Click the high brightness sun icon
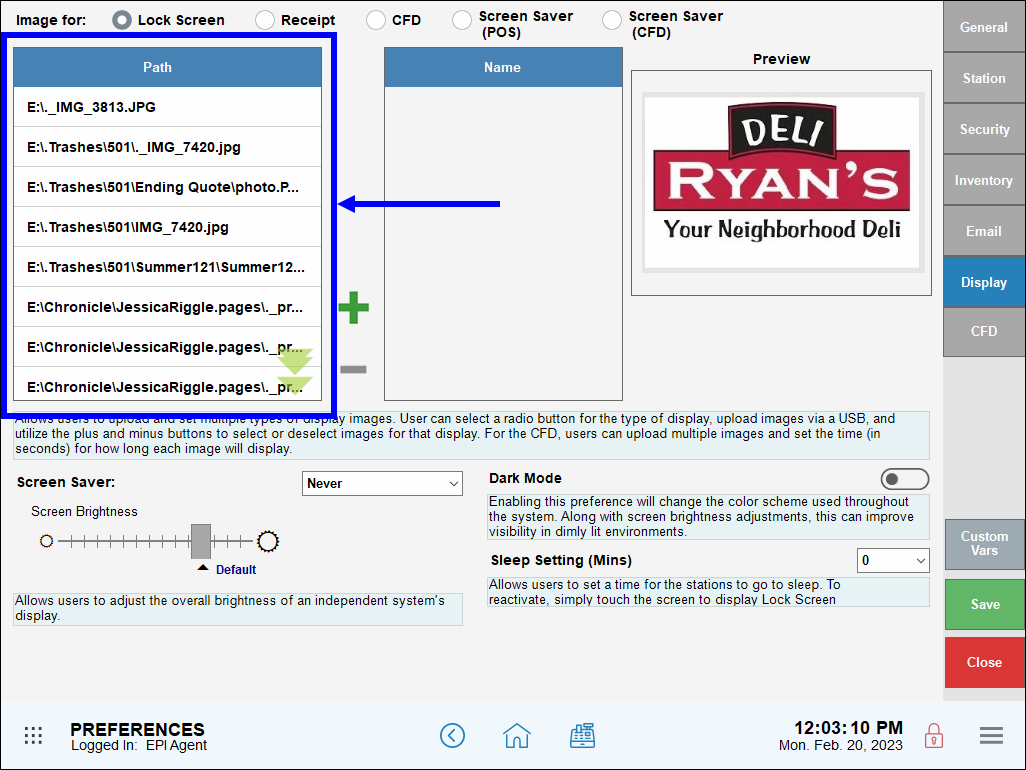The image size is (1026, 770). click(268, 541)
